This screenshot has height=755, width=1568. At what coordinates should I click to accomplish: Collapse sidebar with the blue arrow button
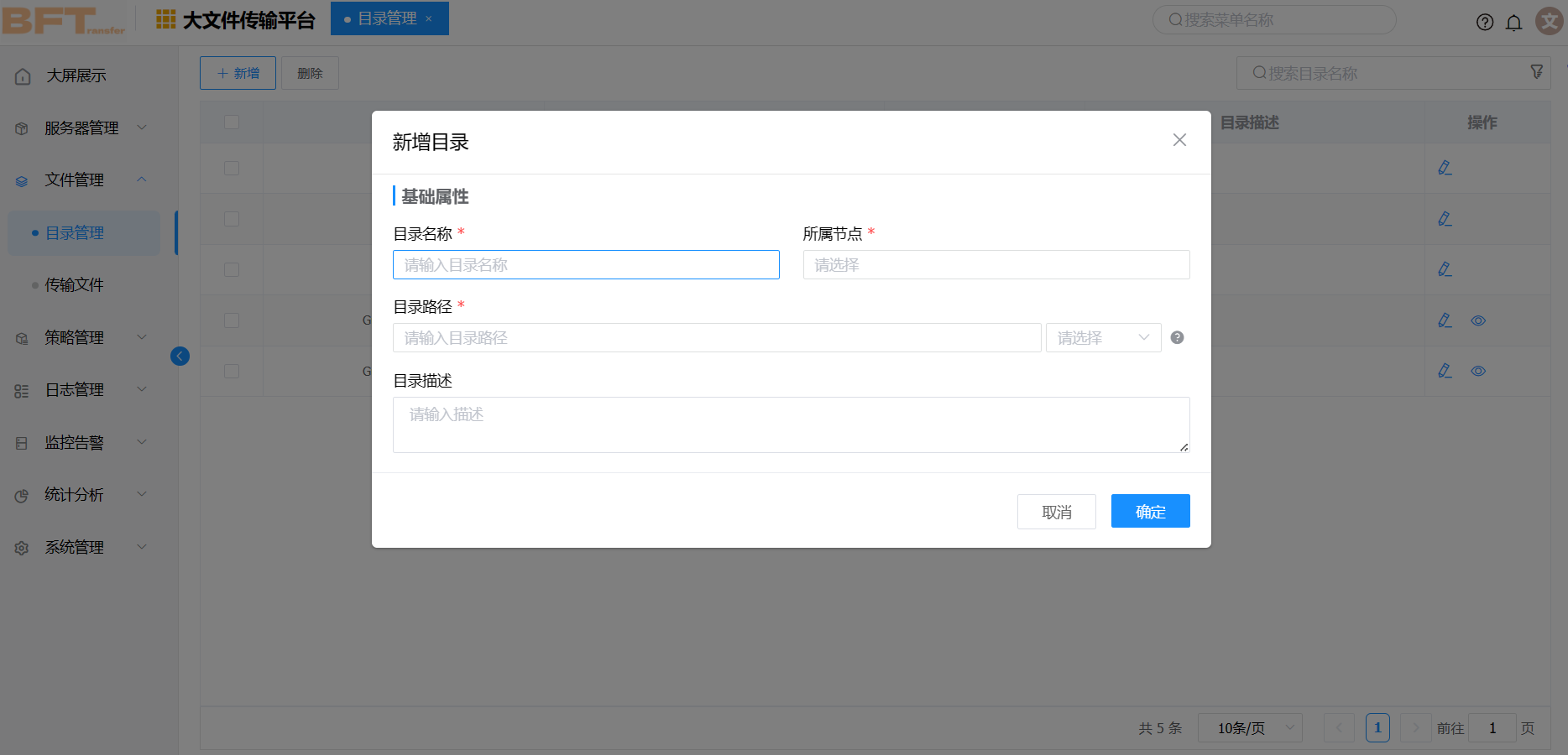180,356
